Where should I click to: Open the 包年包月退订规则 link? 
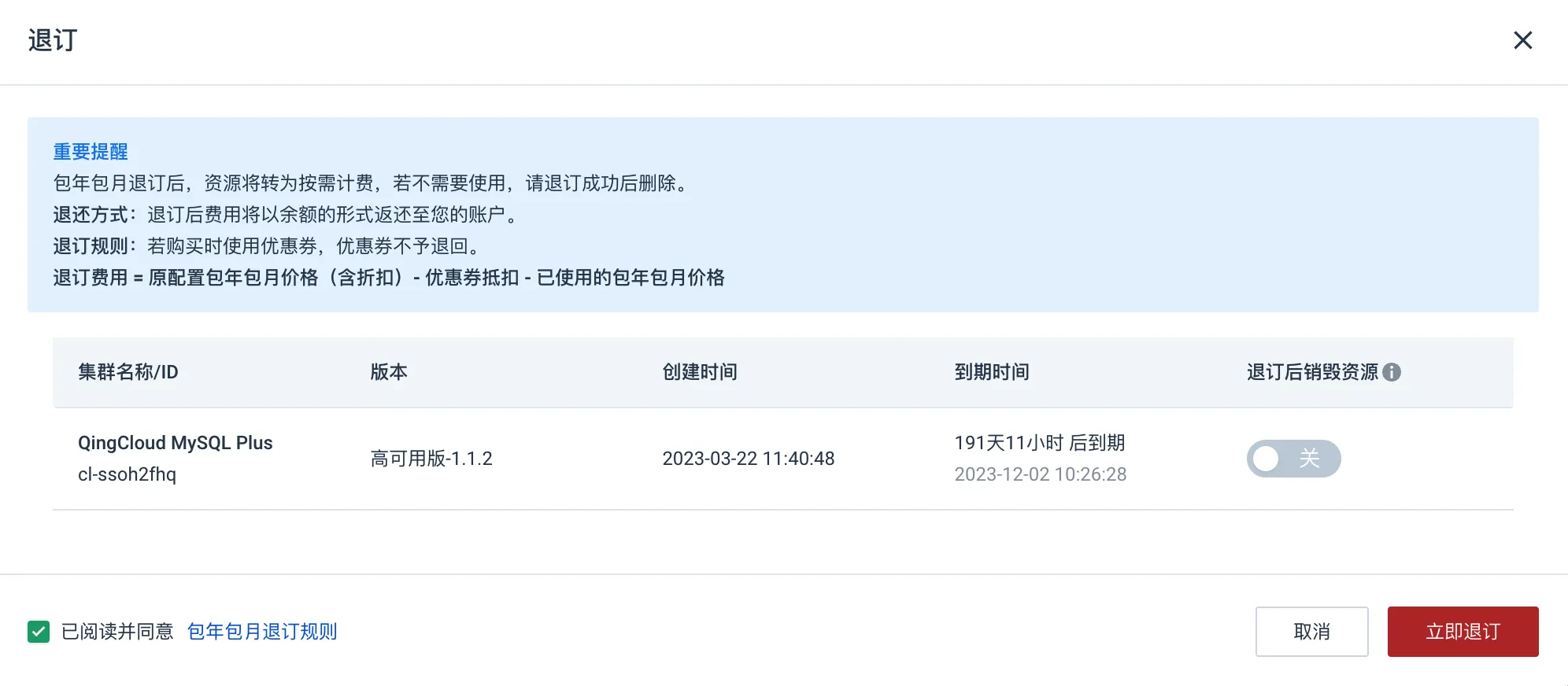[262, 632]
